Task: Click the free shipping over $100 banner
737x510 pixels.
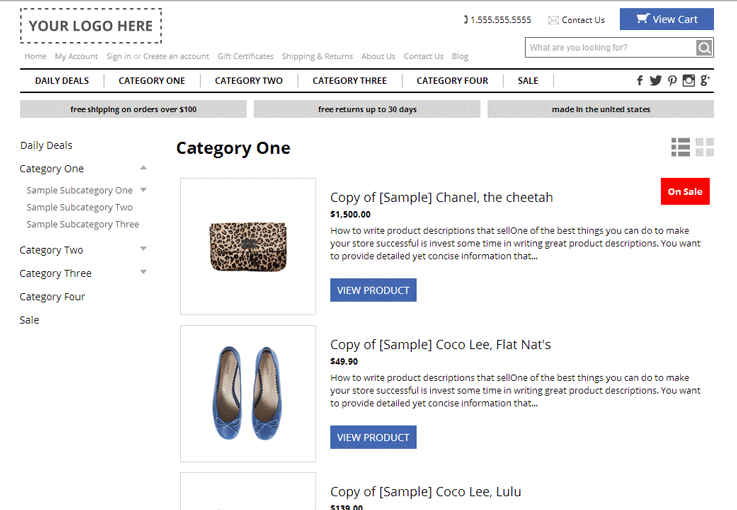Action: (133, 109)
